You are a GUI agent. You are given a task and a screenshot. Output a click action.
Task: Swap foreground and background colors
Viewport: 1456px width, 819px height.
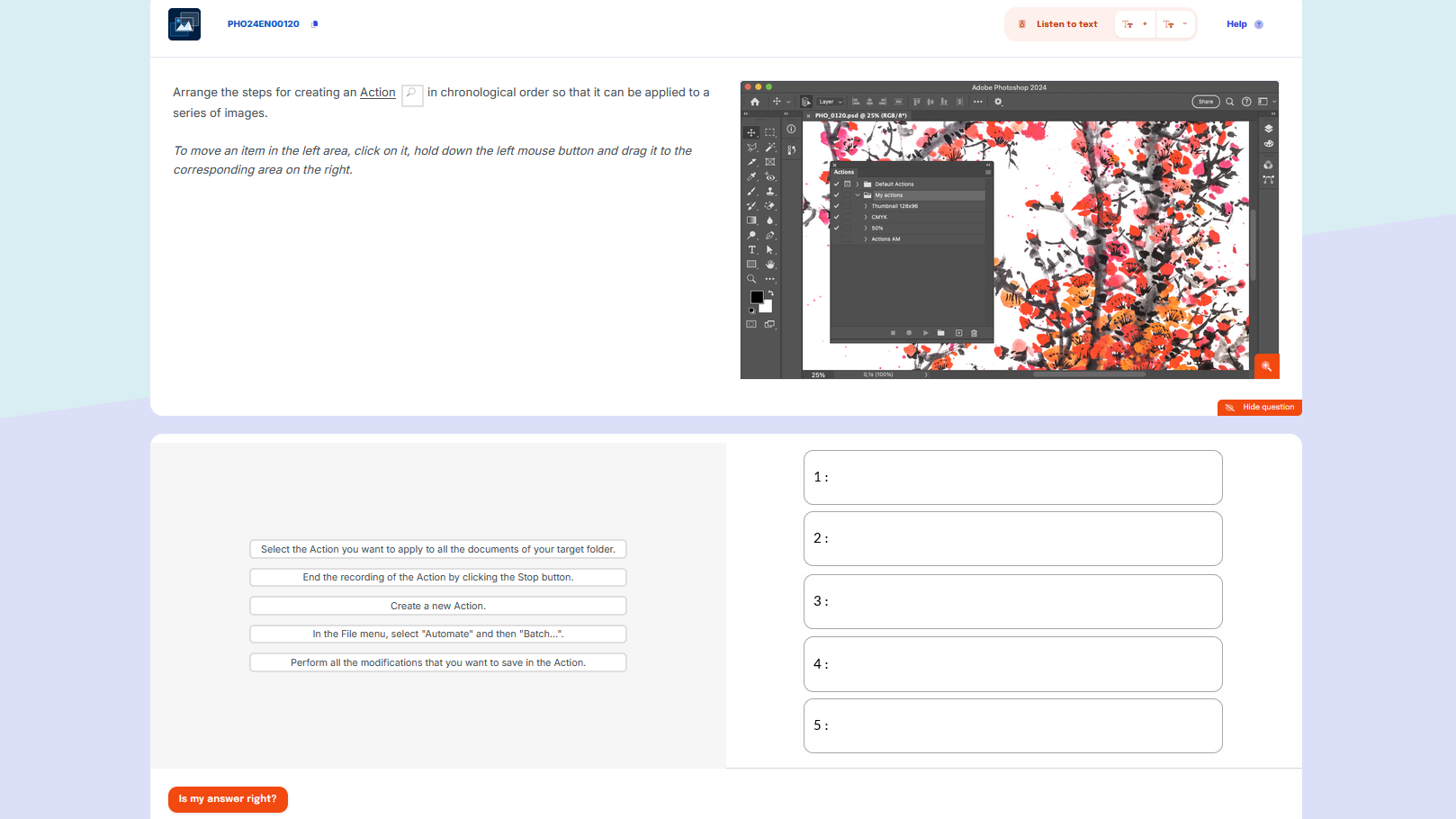coord(770,293)
